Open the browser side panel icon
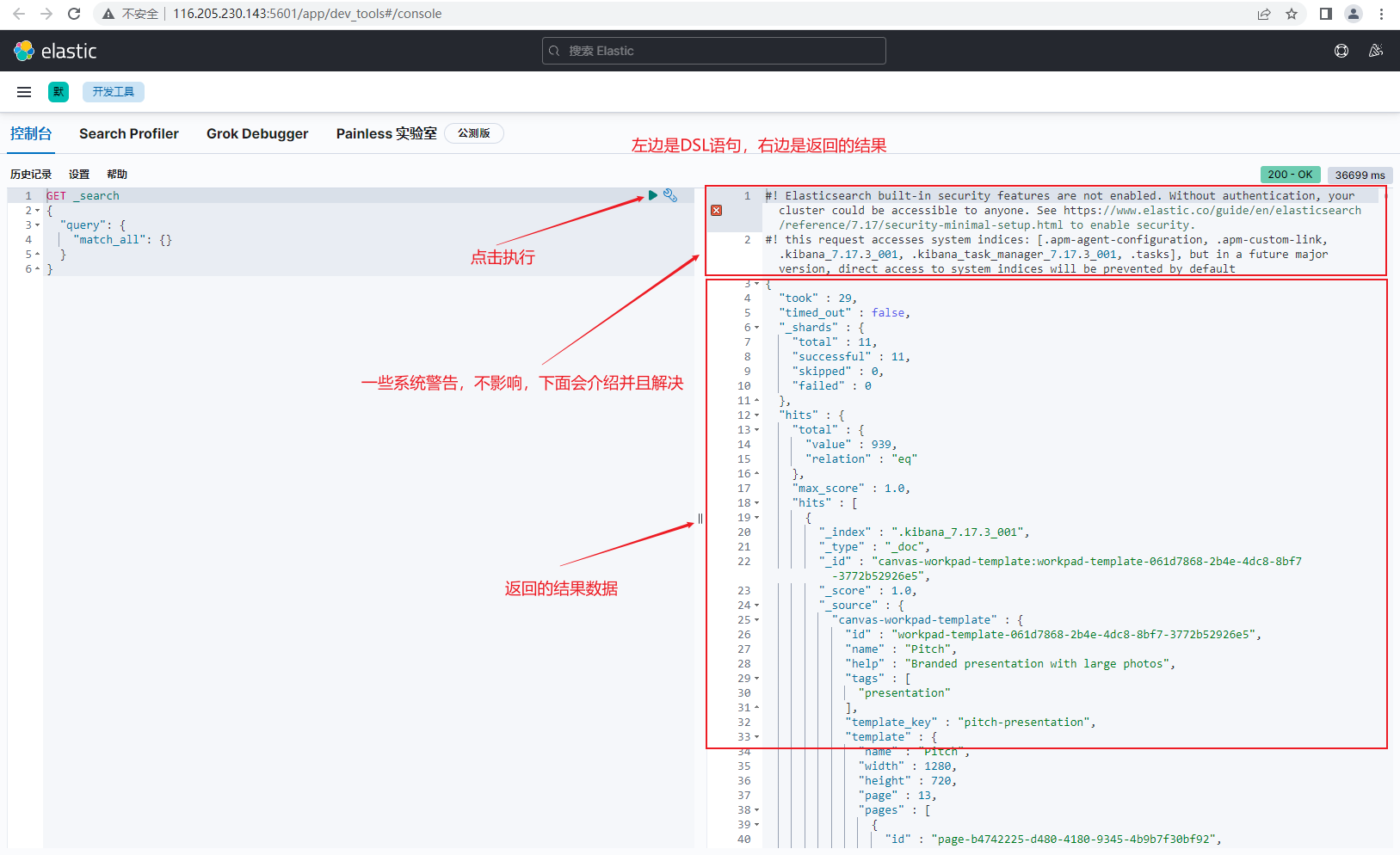 click(1325, 14)
